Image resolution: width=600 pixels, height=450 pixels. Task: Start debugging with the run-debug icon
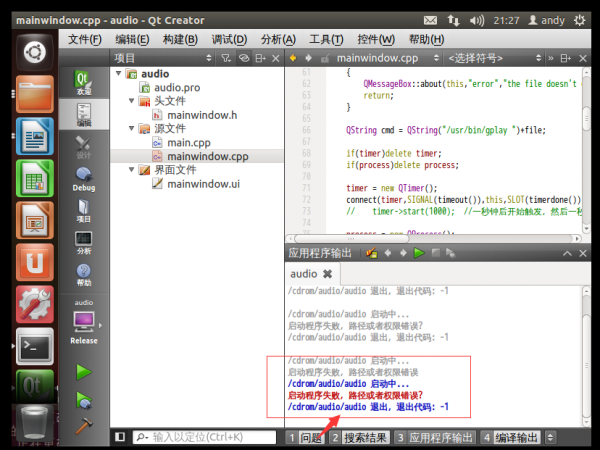tap(84, 399)
